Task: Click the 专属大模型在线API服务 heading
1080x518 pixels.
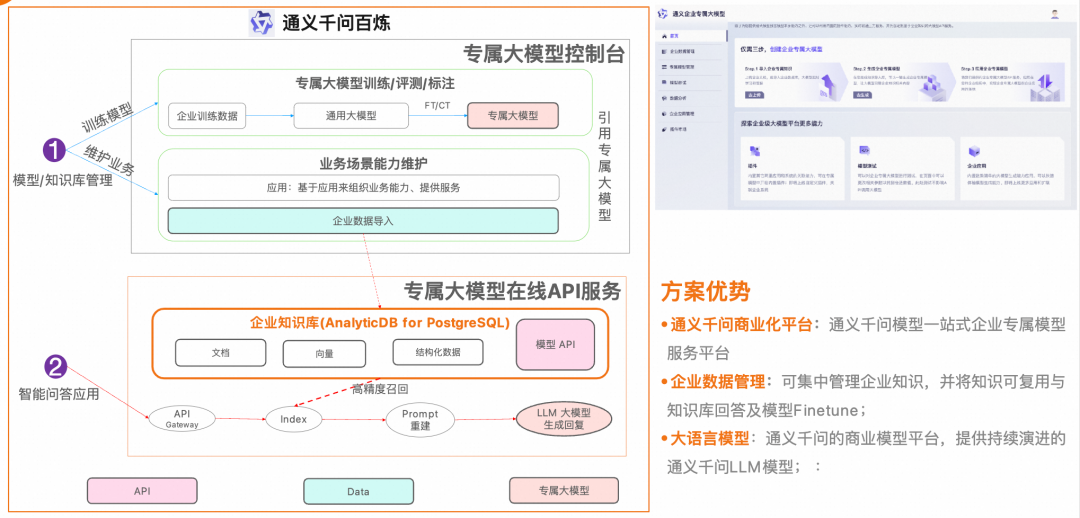Action: (512, 291)
